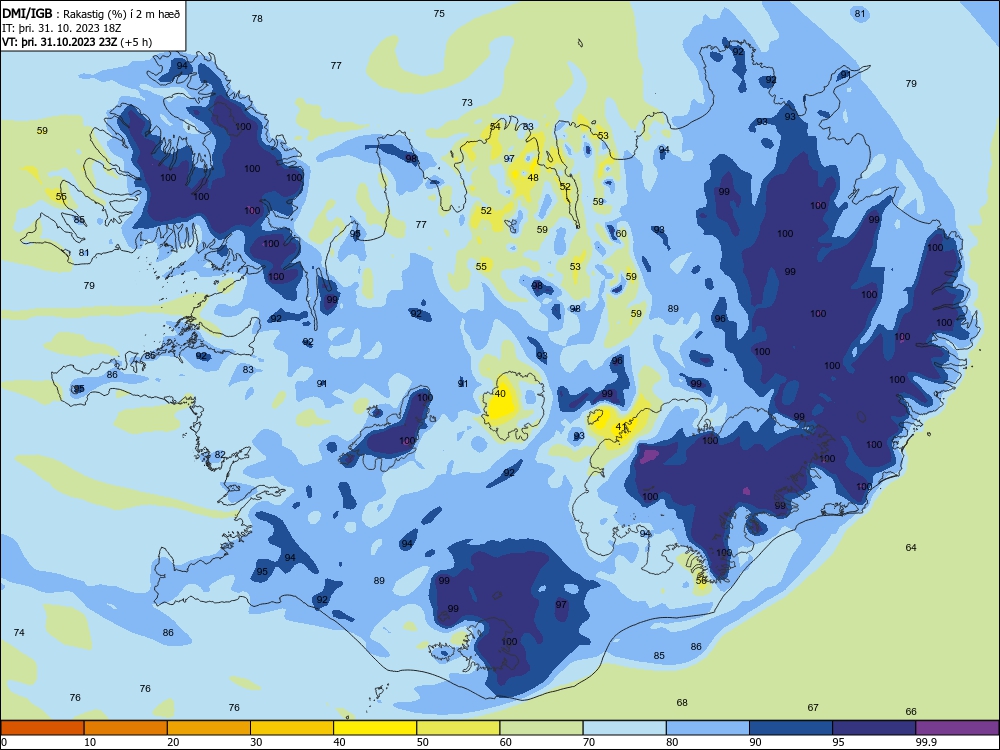Image resolution: width=1000 pixels, height=750 pixels.
Task: Select the dark blue 90–95 legend swatch
Action: pos(791,728)
